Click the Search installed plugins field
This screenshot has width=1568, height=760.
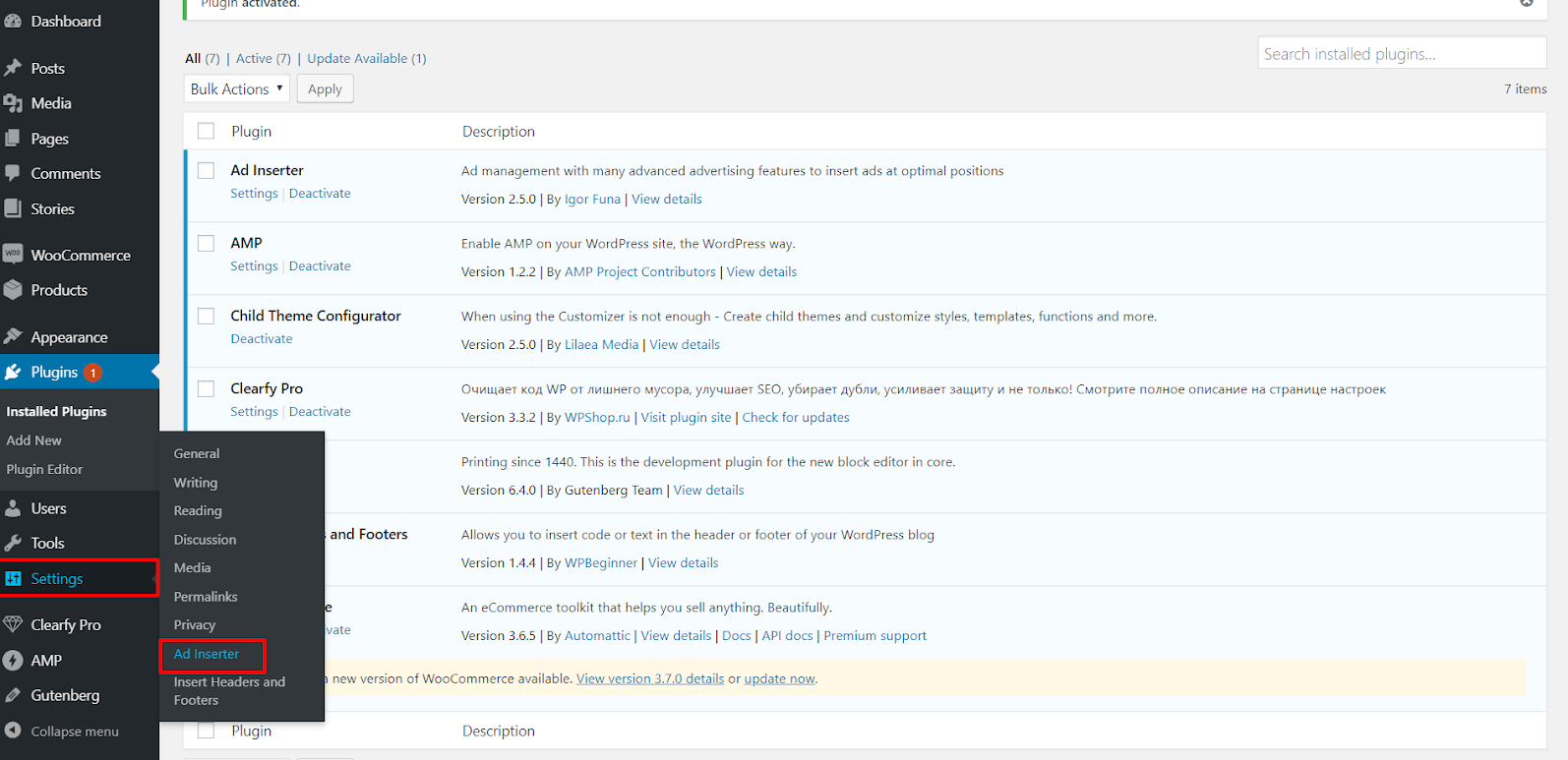pyautogui.click(x=1402, y=53)
